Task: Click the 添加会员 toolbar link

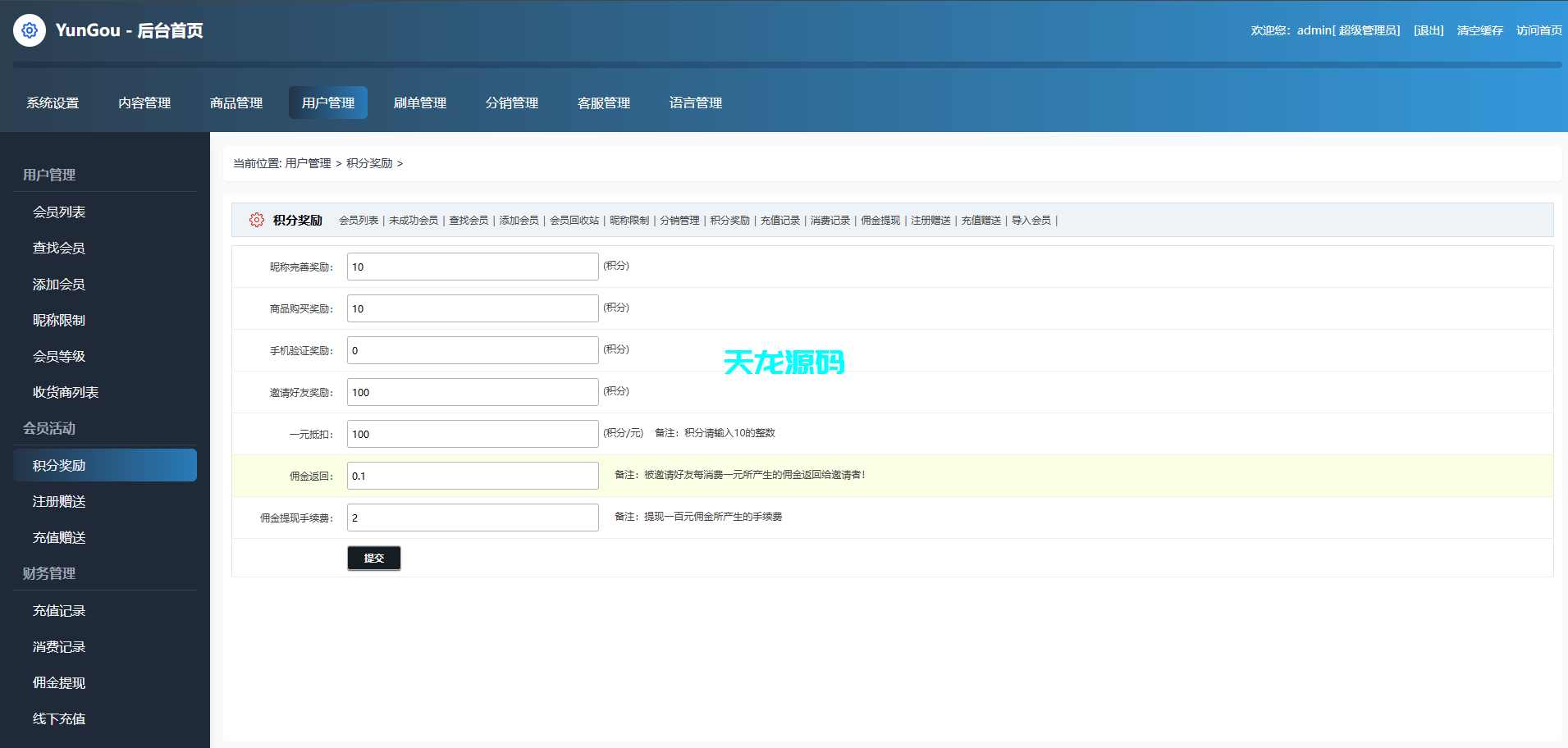Action: (x=519, y=220)
